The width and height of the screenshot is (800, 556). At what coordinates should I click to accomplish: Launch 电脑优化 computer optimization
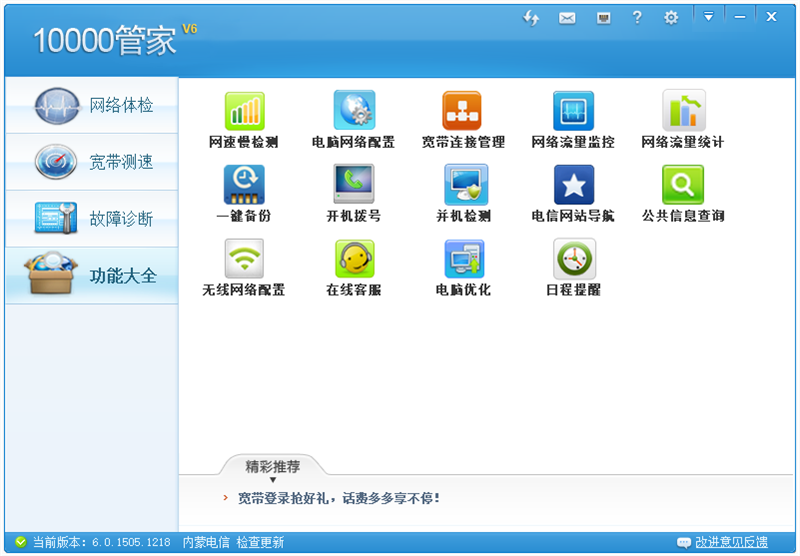(x=463, y=268)
